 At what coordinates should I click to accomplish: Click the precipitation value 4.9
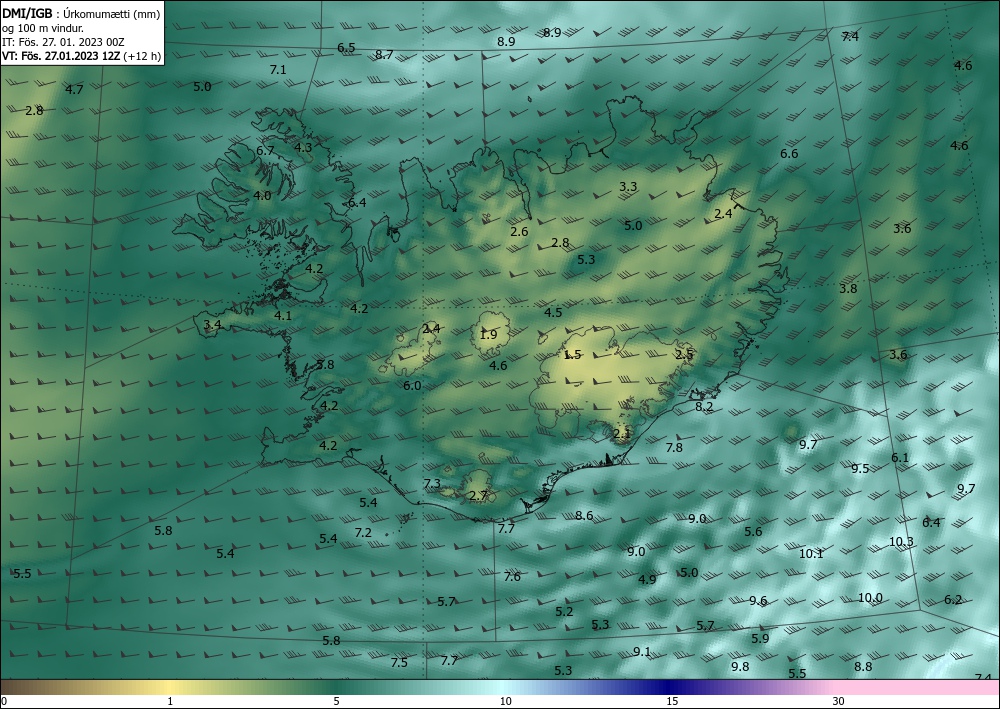647,580
